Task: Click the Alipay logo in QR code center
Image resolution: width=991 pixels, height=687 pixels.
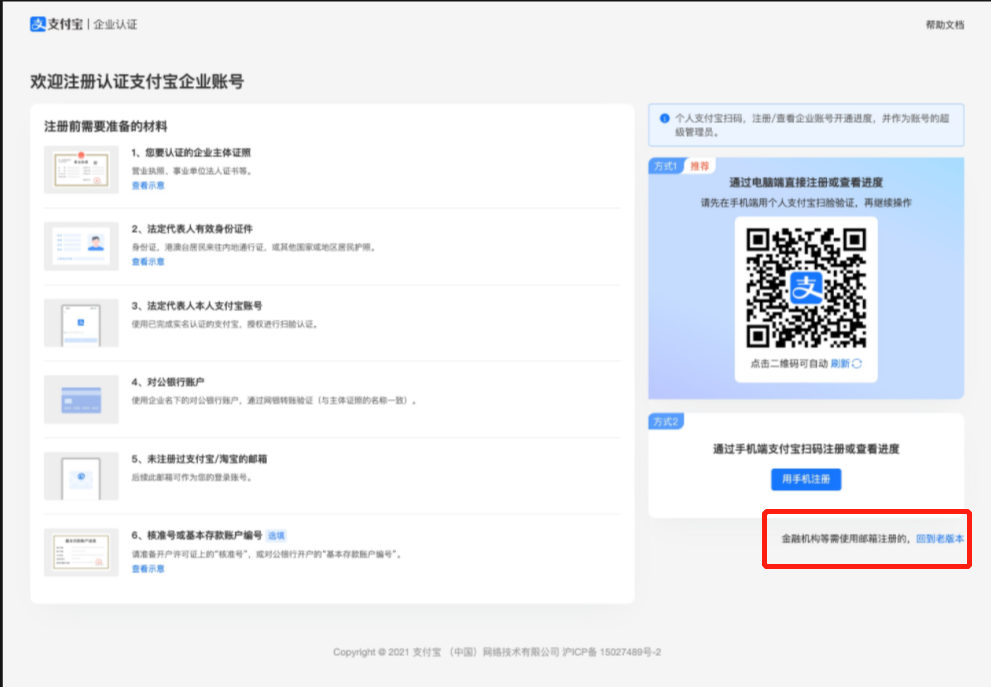Action: click(806, 288)
